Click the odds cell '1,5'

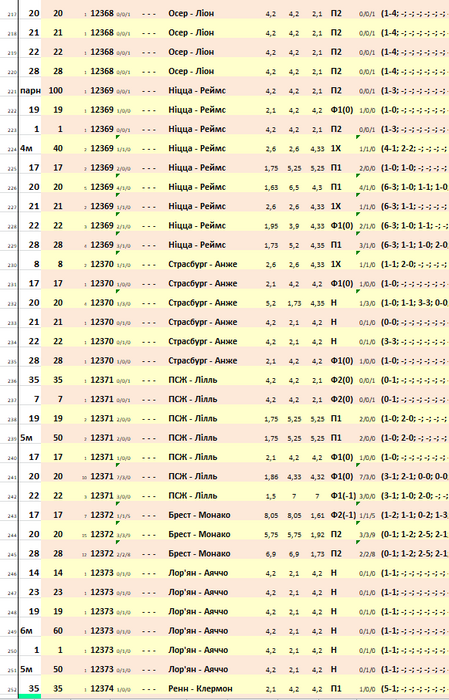click(271, 496)
